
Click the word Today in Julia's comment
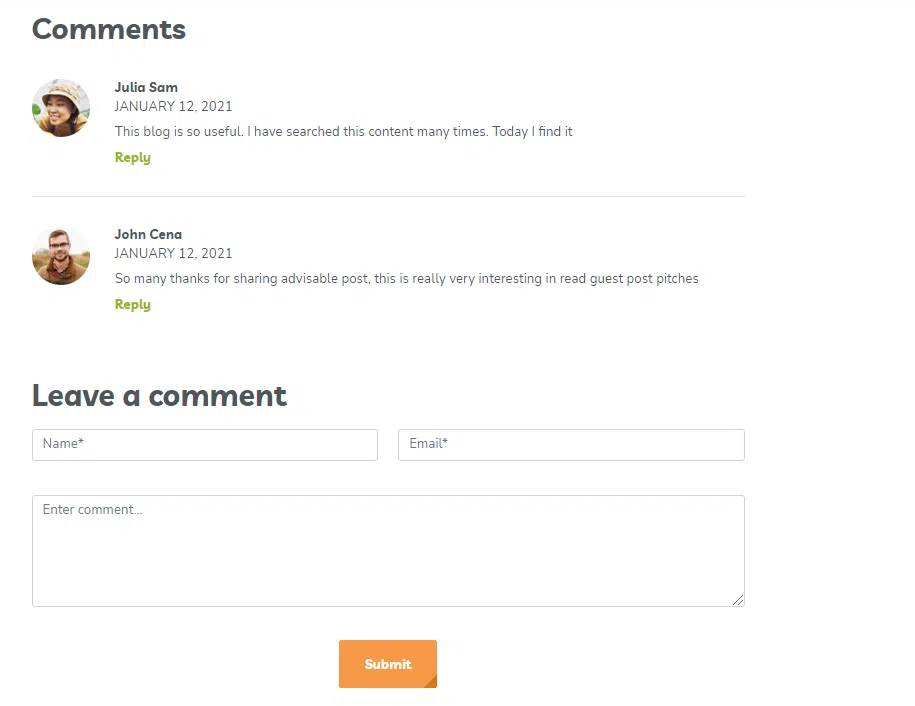tap(510, 132)
